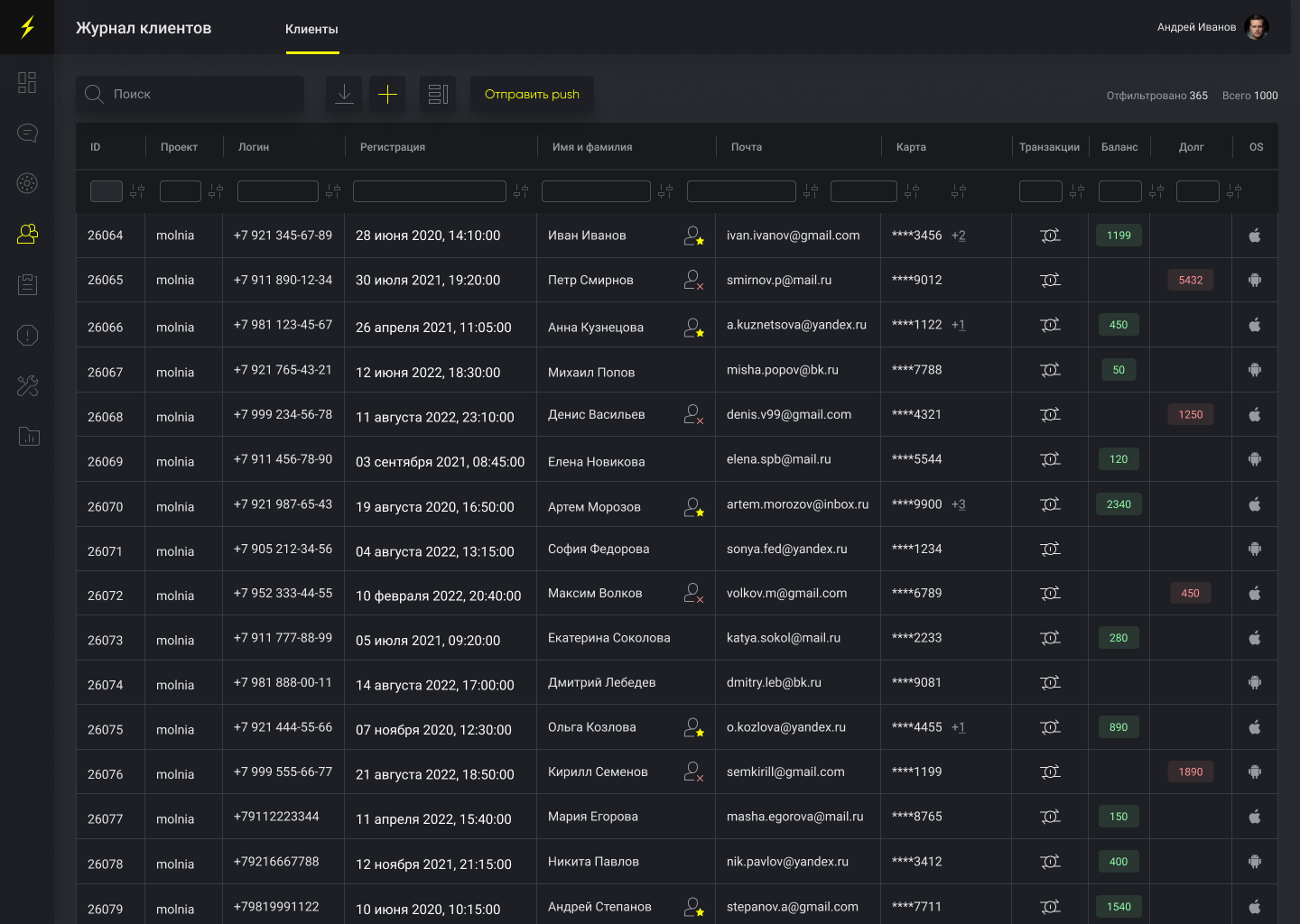Click the starred user icon for Ольга Козлова
Image resolution: width=1300 pixels, height=924 pixels.
coord(693,727)
